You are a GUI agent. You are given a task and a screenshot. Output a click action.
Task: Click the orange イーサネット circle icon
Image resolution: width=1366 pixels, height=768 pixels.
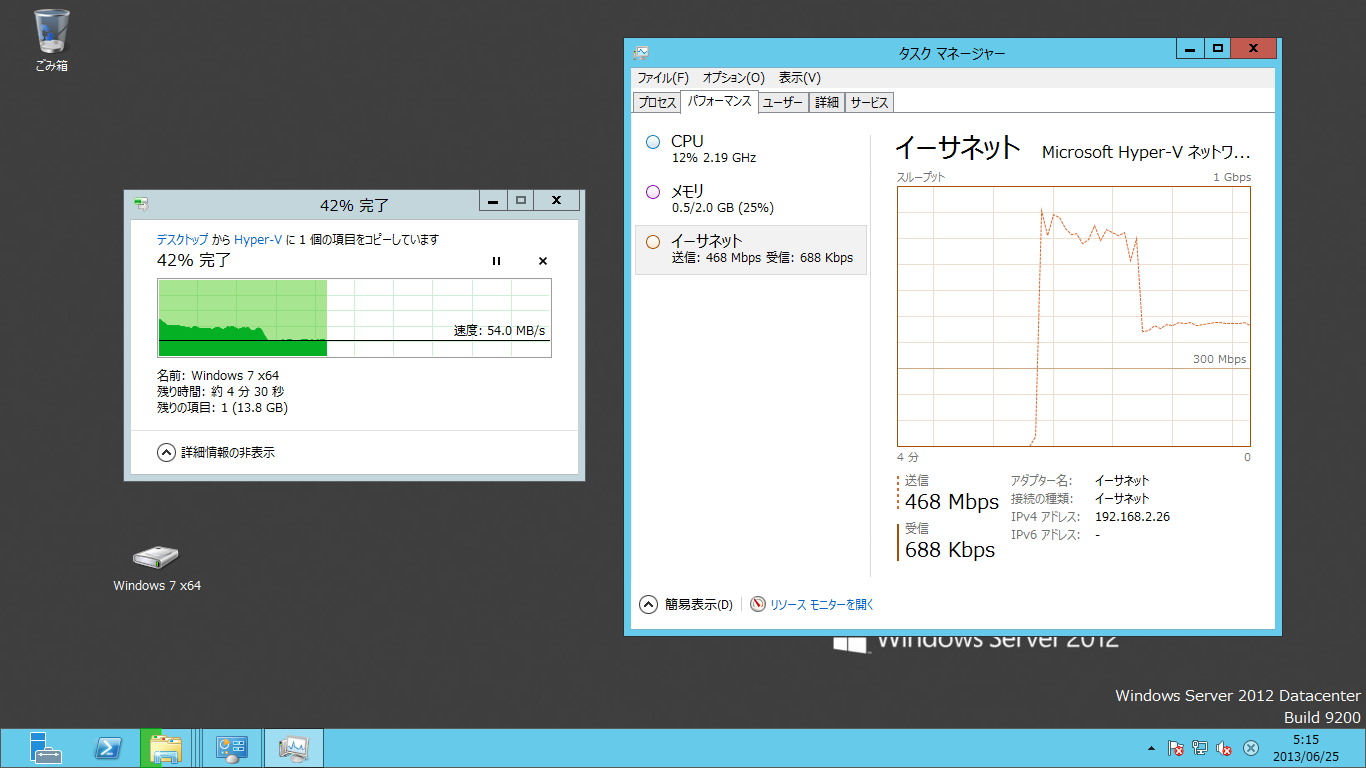653,241
